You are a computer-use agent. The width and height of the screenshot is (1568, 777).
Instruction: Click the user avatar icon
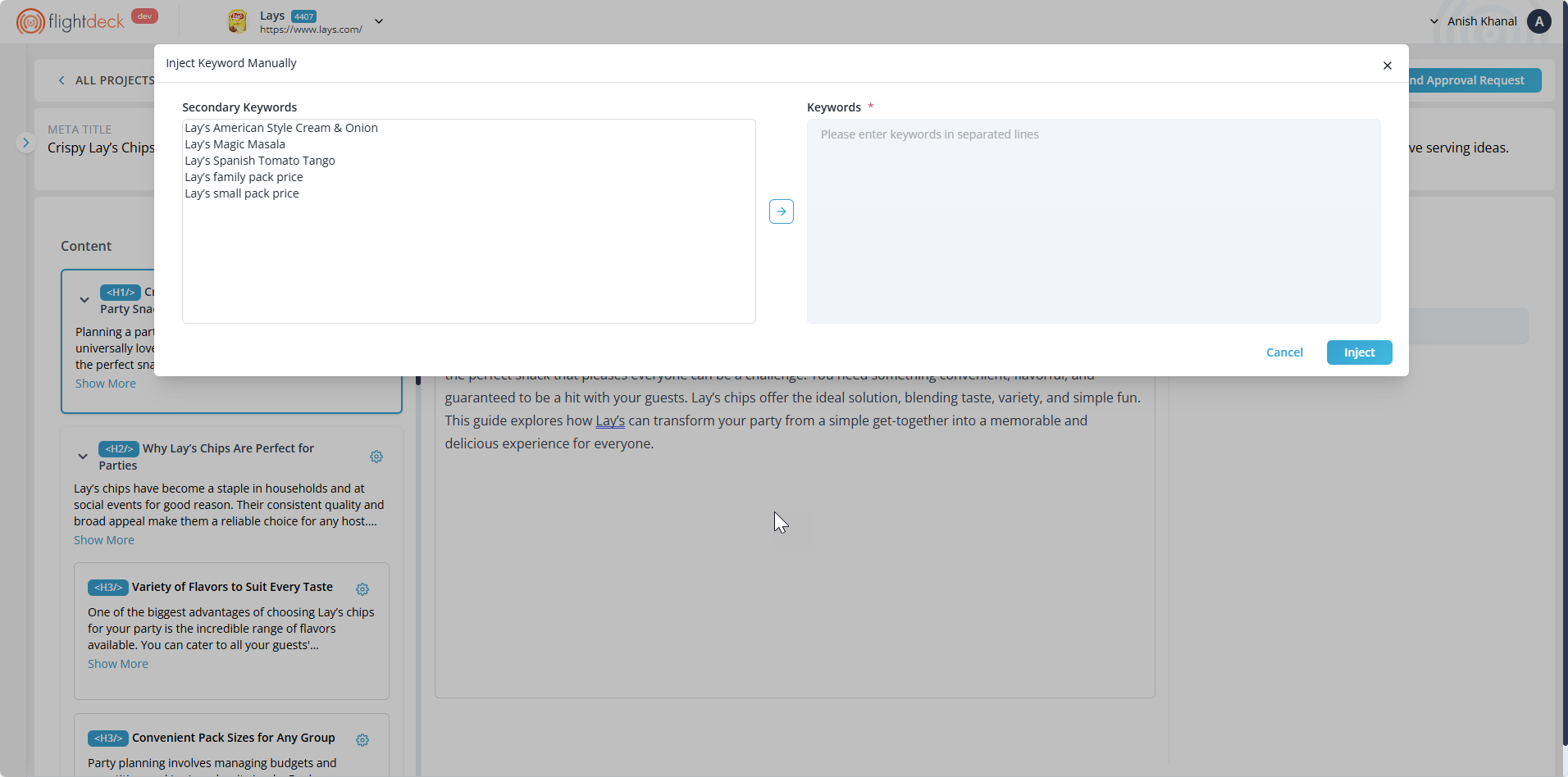tap(1539, 21)
